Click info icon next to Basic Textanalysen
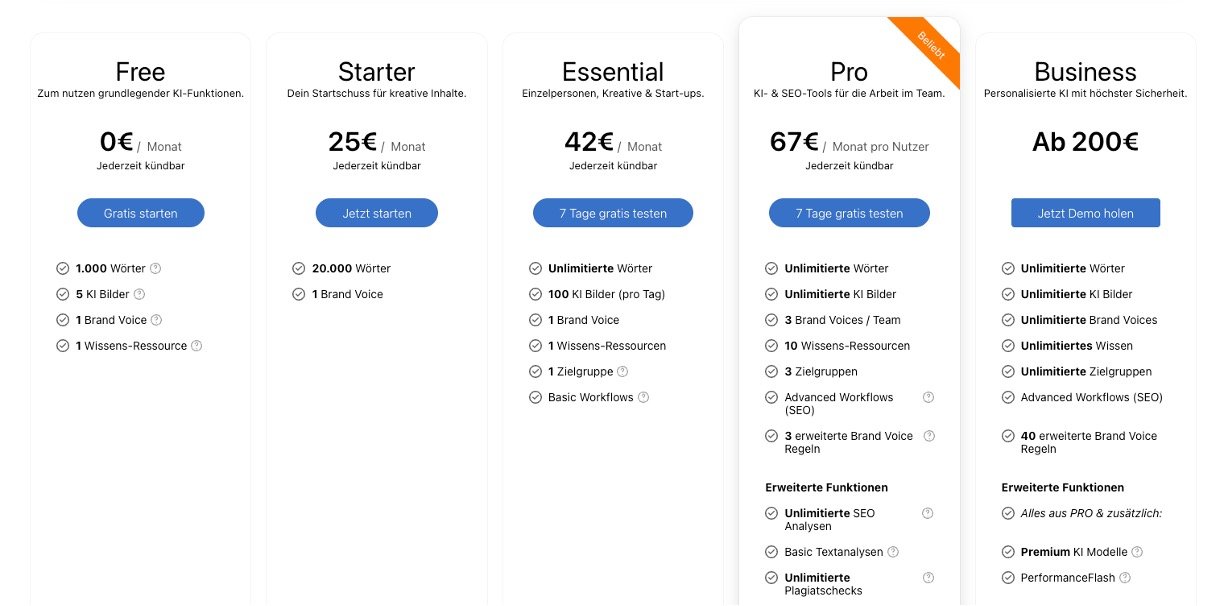This screenshot has height=606, width=1224. 893,552
